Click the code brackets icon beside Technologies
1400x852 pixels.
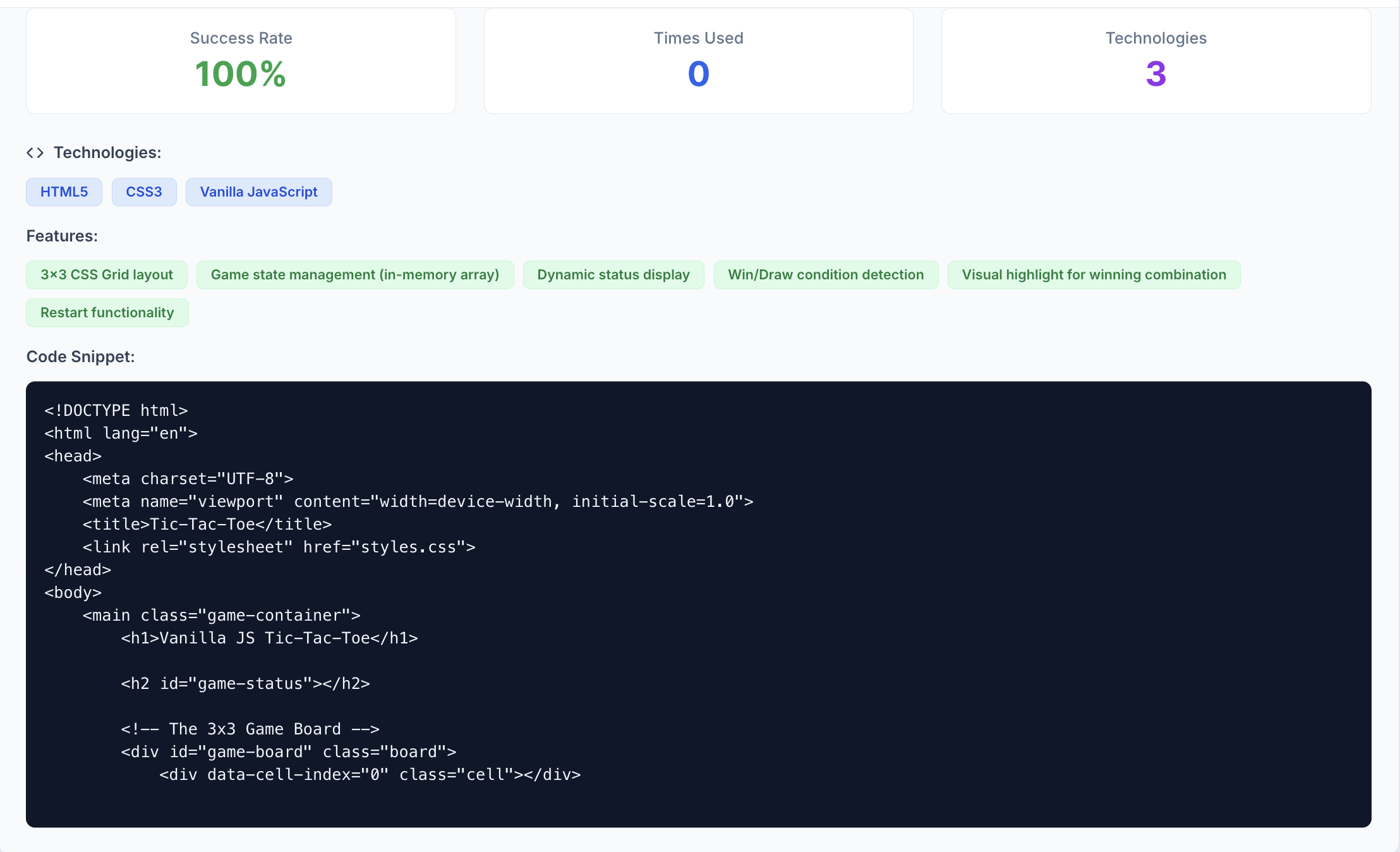point(35,153)
